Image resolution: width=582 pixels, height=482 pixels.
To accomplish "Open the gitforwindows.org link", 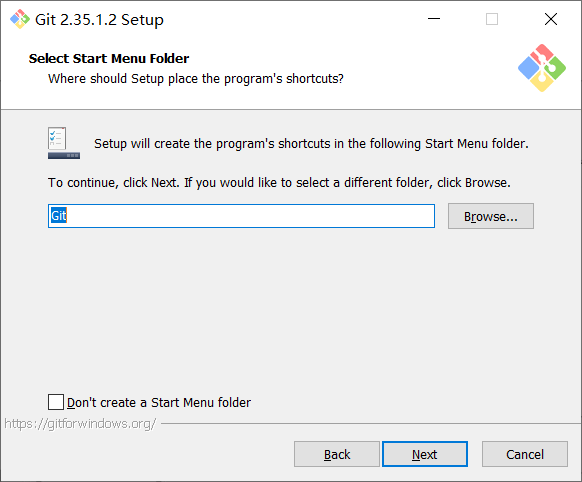I will point(80,423).
